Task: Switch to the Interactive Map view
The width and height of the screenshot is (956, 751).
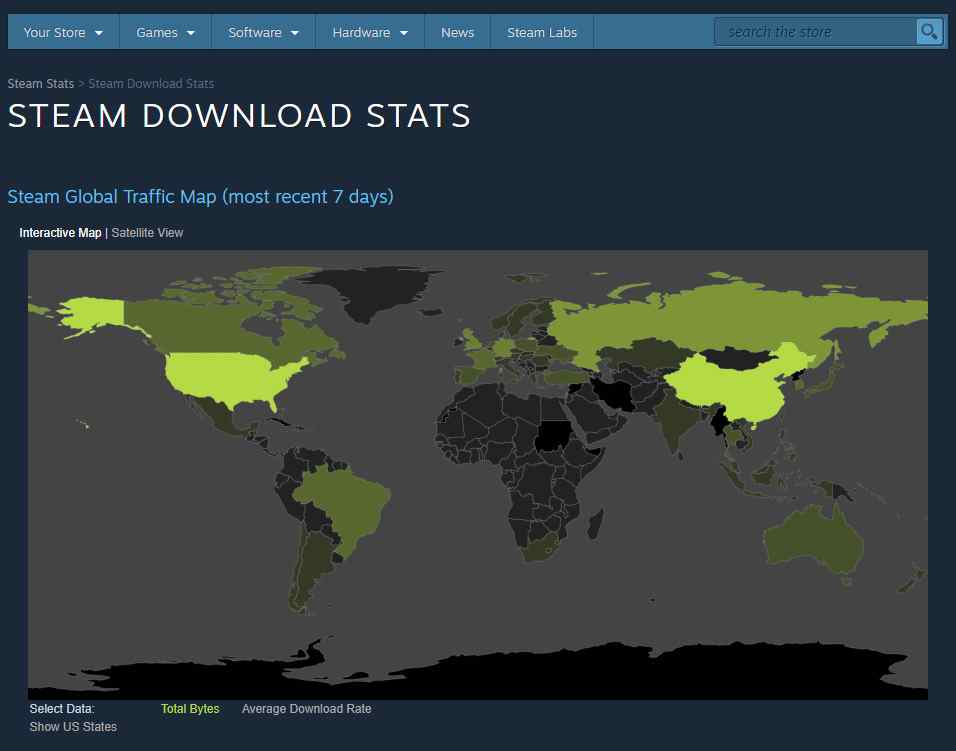Action: click(x=60, y=232)
